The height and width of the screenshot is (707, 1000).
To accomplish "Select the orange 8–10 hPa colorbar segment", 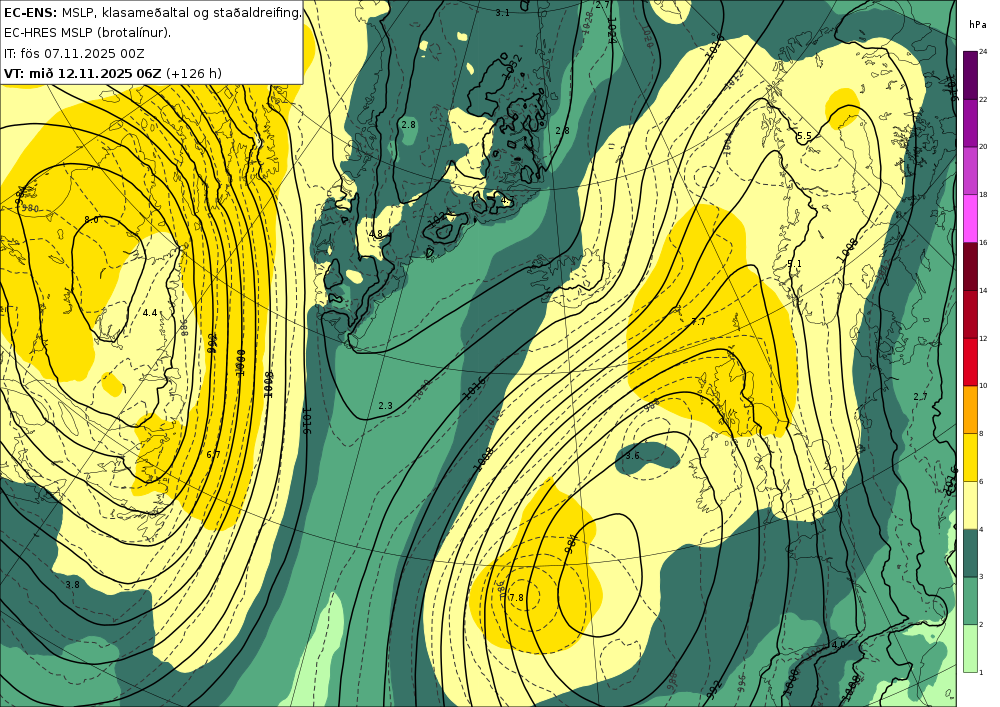I will (970, 410).
